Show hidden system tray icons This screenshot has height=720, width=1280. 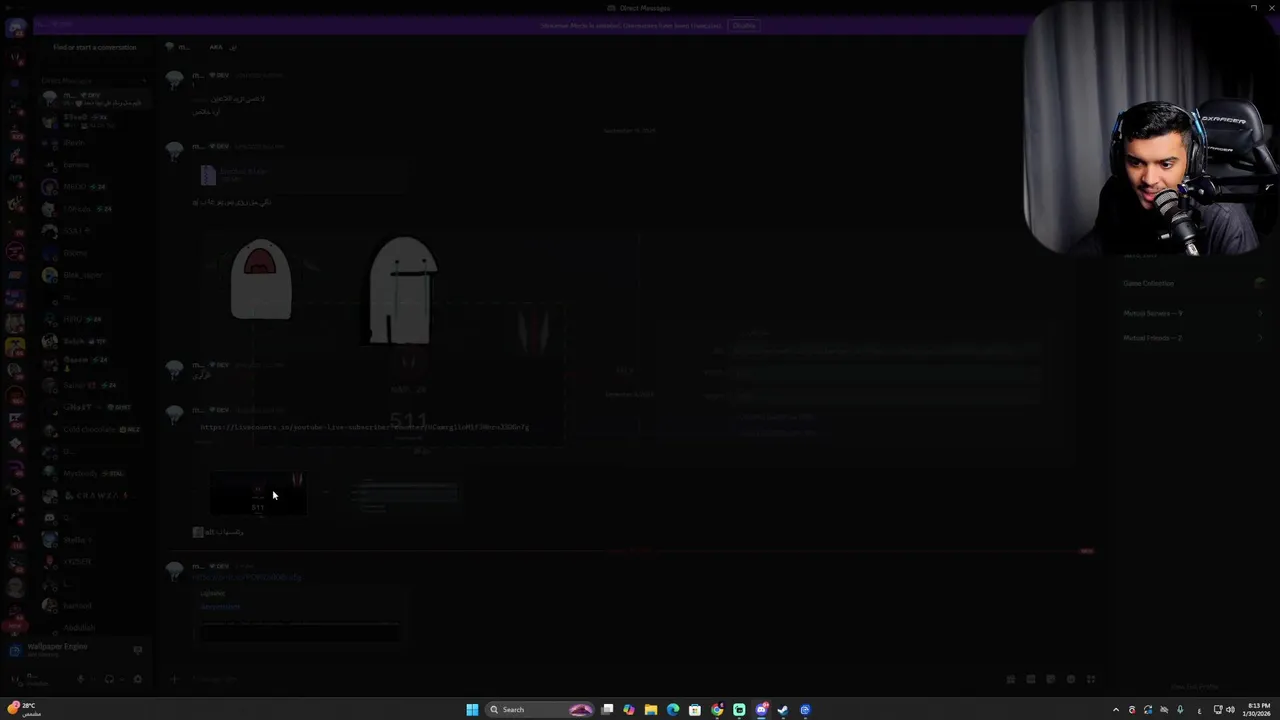tap(1116, 709)
